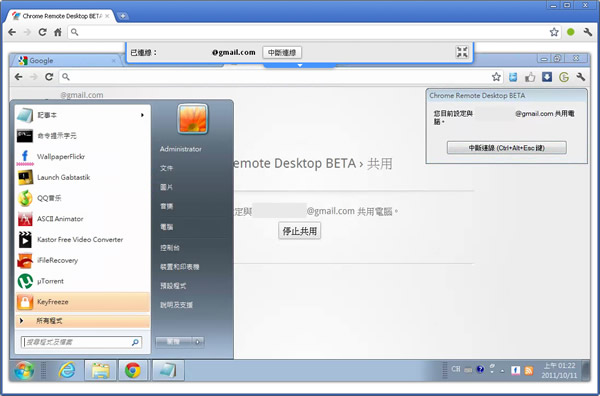Click 中斷連線 (Ctrl+Alt+Esc 鍵) button
The image size is (600, 396).
click(x=507, y=148)
